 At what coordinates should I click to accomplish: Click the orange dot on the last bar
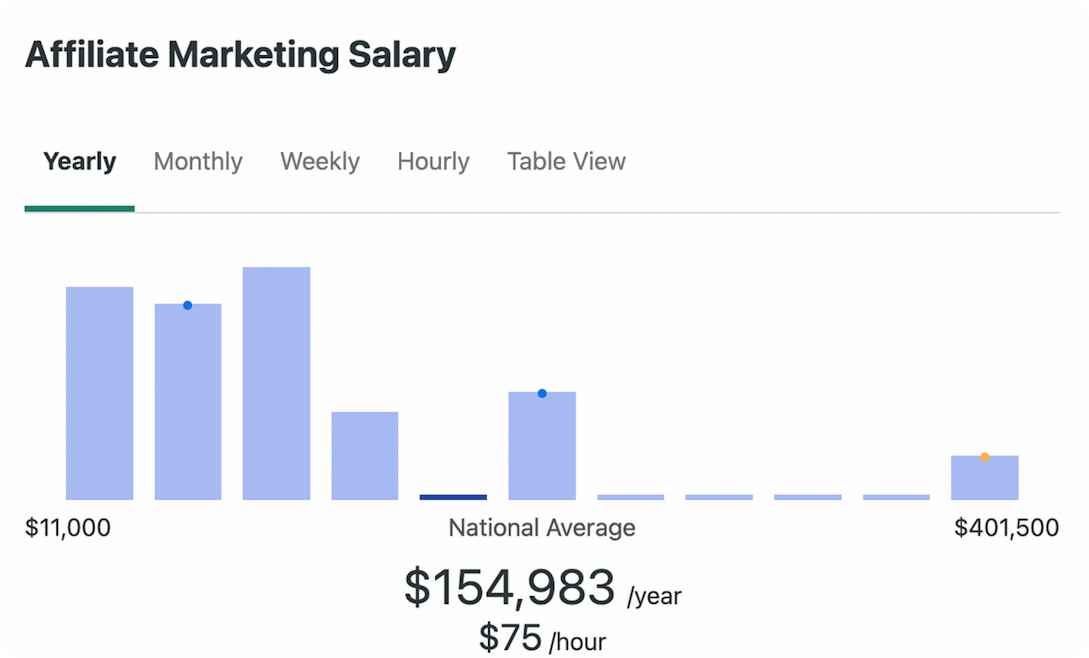985,457
